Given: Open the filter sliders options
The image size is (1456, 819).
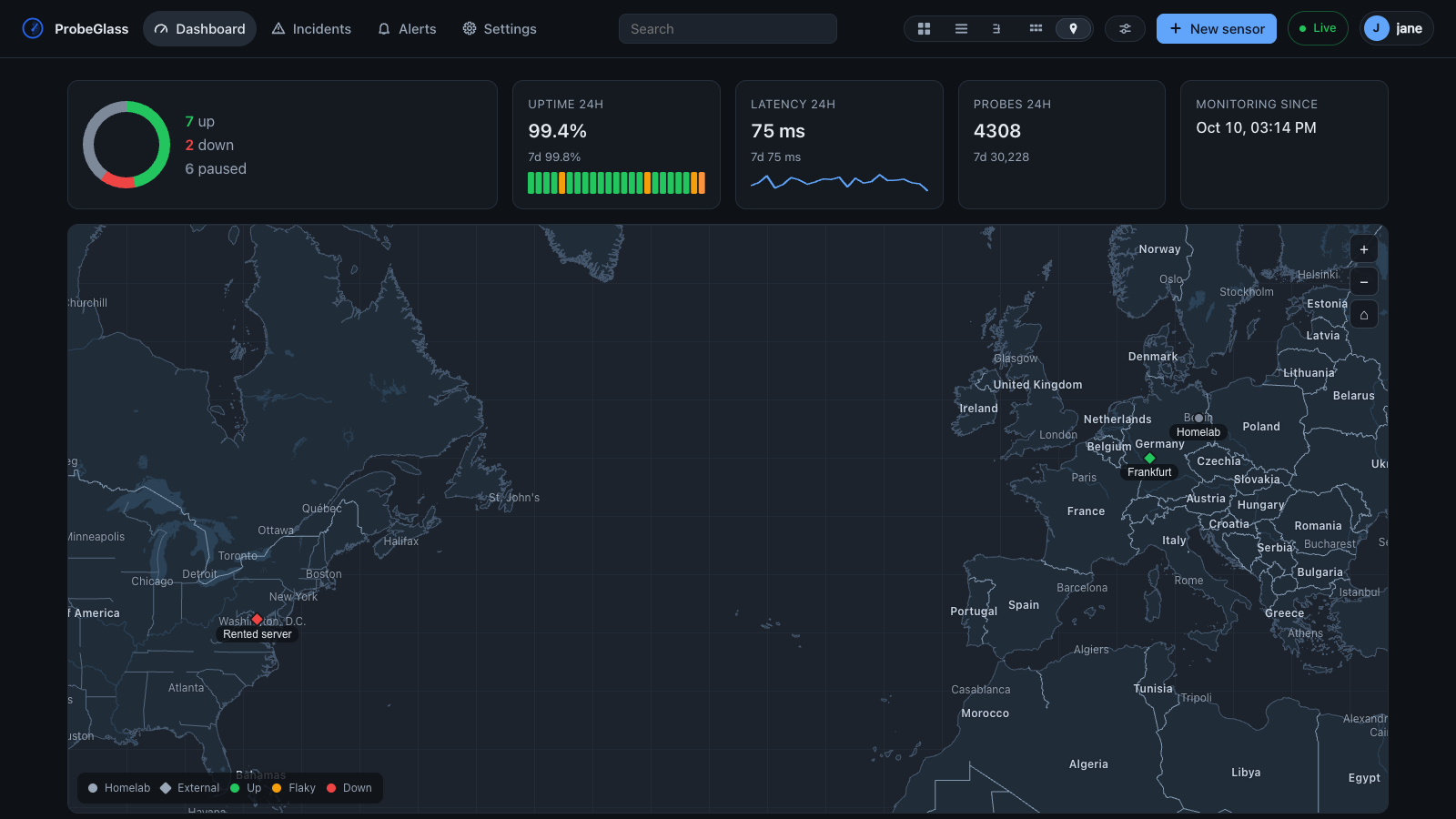Looking at the screenshot, I should pyautogui.click(x=1125, y=29).
